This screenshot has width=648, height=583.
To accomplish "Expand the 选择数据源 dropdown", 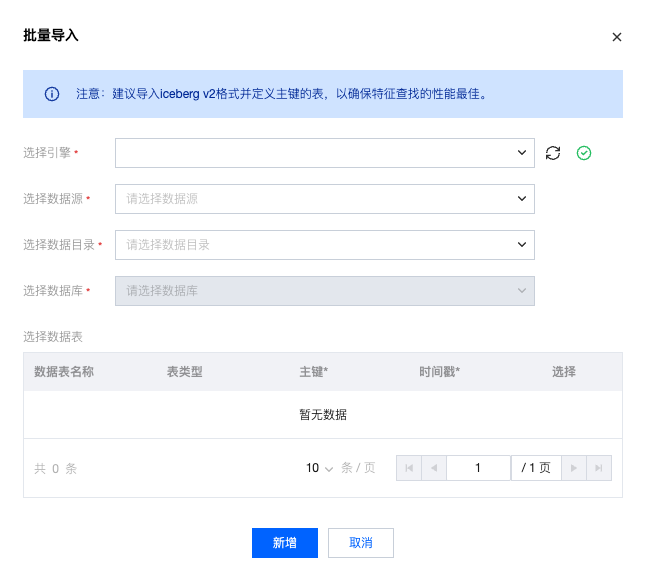I will (x=324, y=199).
